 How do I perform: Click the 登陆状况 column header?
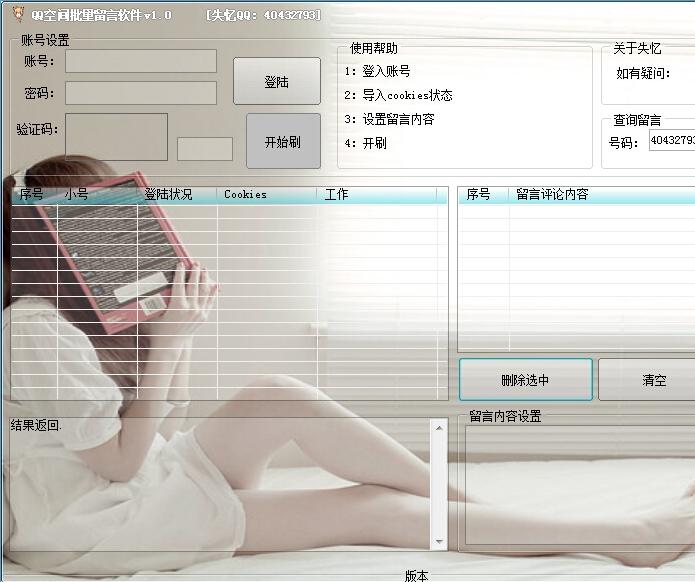tap(177, 195)
